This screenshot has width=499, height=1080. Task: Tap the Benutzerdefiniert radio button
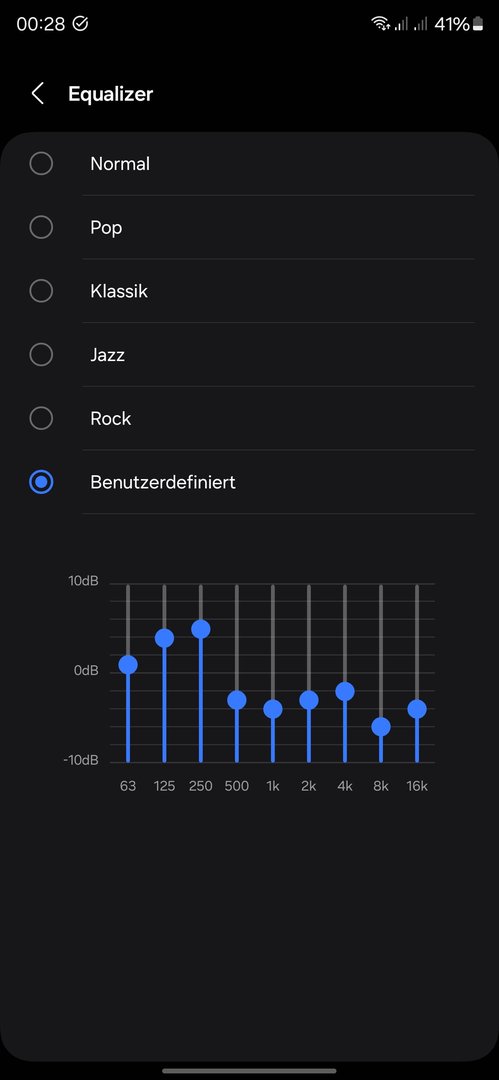click(x=41, y=482)
